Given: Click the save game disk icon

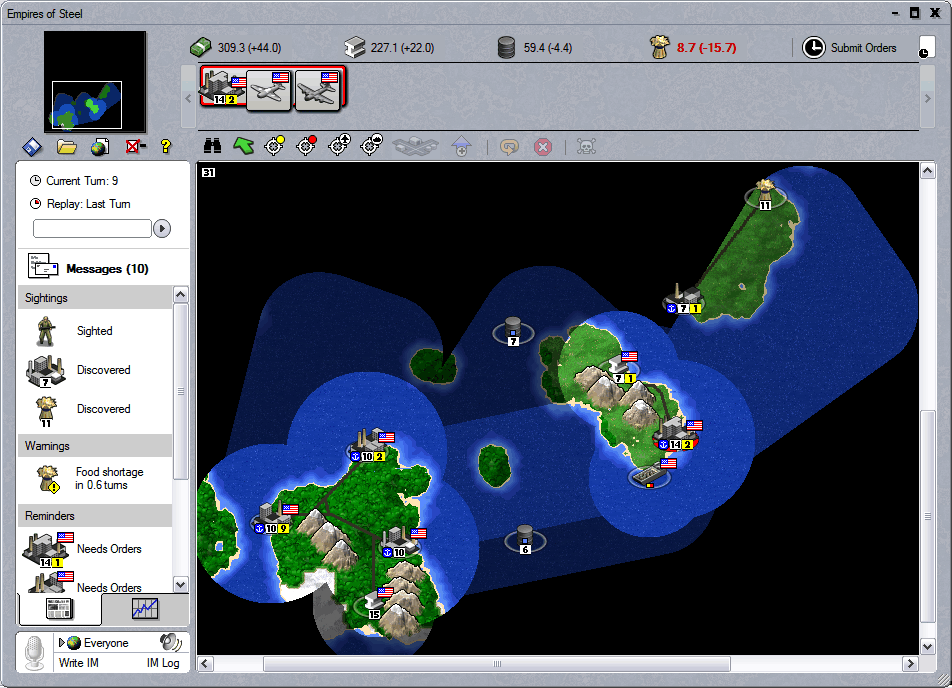Looking at the screenshot, I should tap(32, 147).
